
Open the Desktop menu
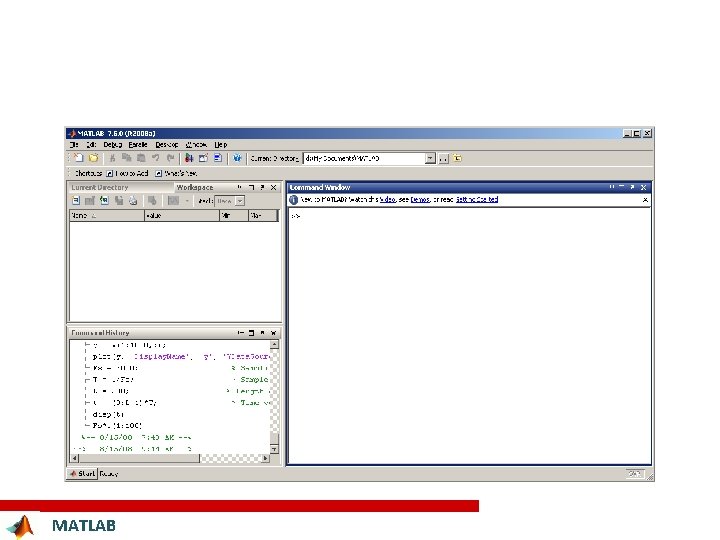click(x=167, y=145)
